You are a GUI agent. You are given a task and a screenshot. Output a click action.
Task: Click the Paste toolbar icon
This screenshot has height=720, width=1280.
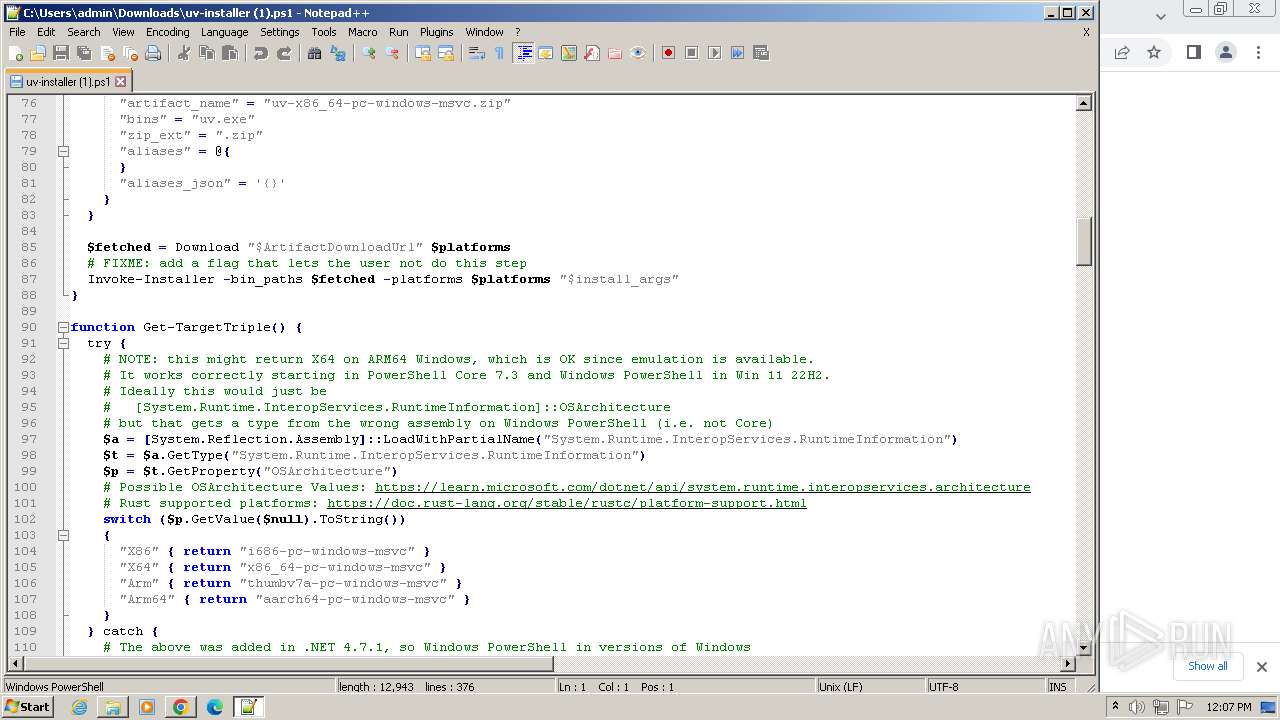(x=230, y=53)
